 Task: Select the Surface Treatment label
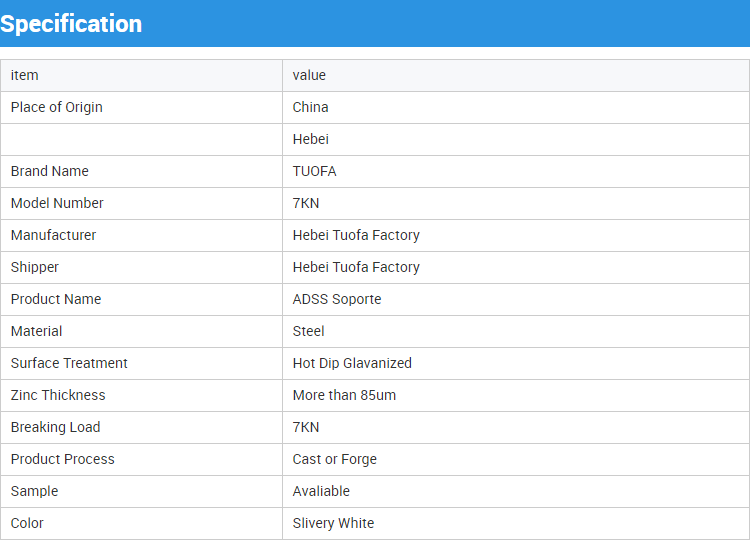[69, 363]
